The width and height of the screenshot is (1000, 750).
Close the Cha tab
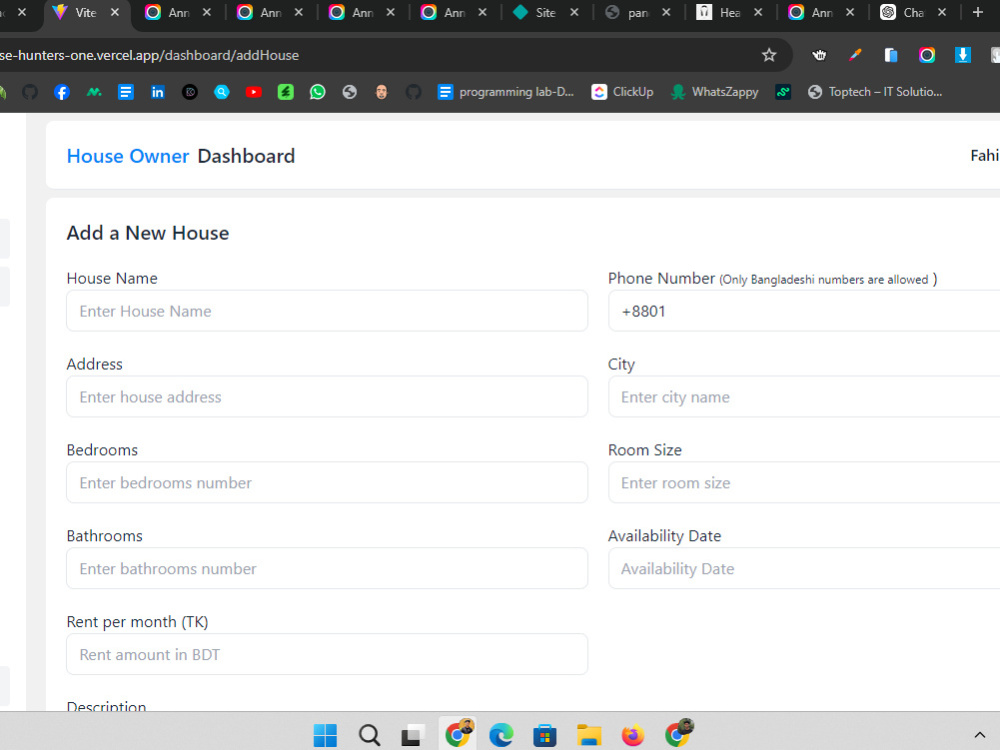[x=941, y=12]
